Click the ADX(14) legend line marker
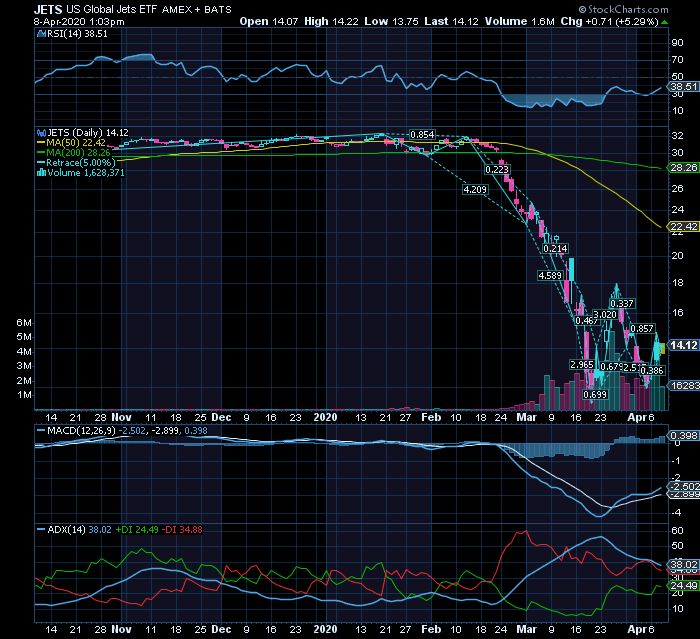Image resolution: width=700 pixels, height=639 pixels. (41, 530)
